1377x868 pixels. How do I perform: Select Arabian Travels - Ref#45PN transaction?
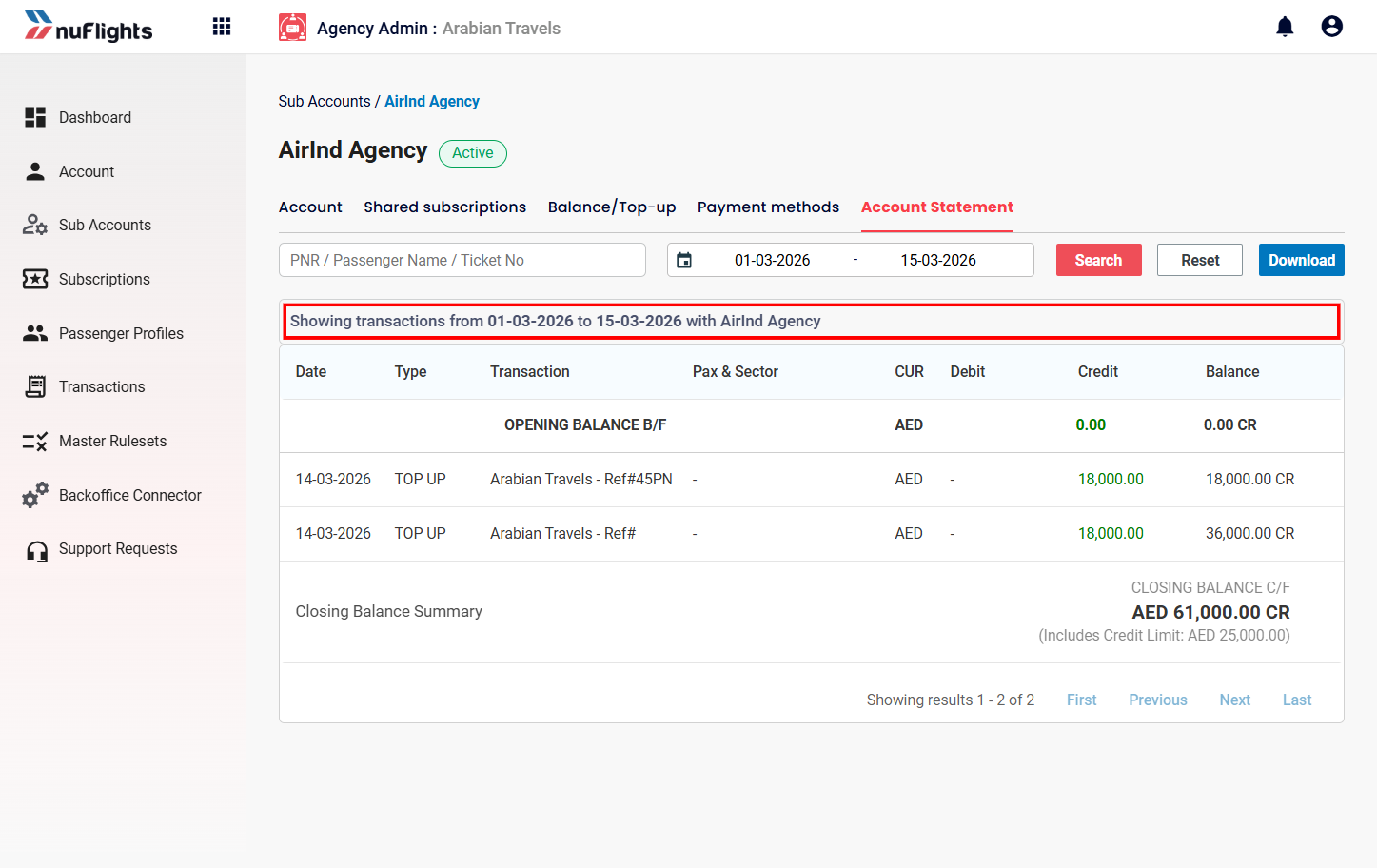point(581,479)
